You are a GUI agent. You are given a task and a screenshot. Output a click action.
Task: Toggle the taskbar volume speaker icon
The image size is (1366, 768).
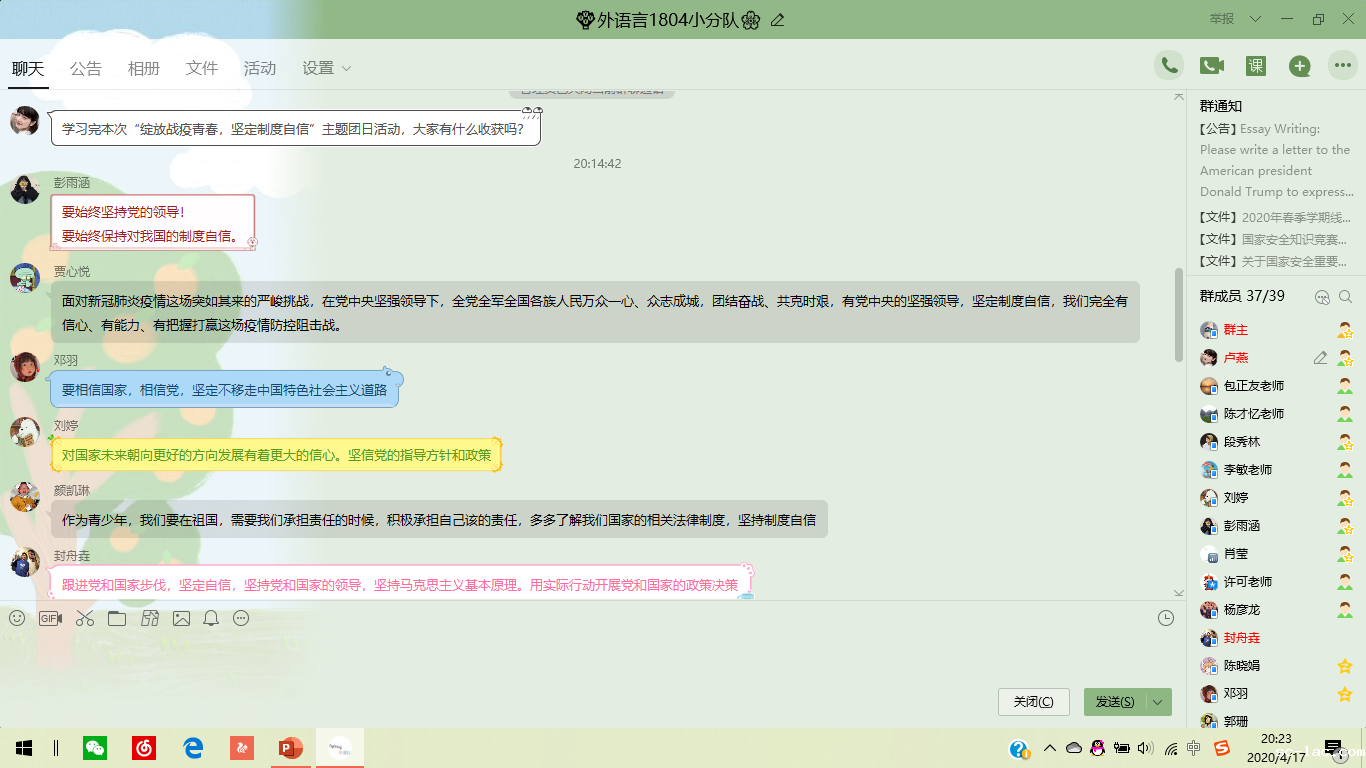pyautogui.click(x=1145, y=748)
